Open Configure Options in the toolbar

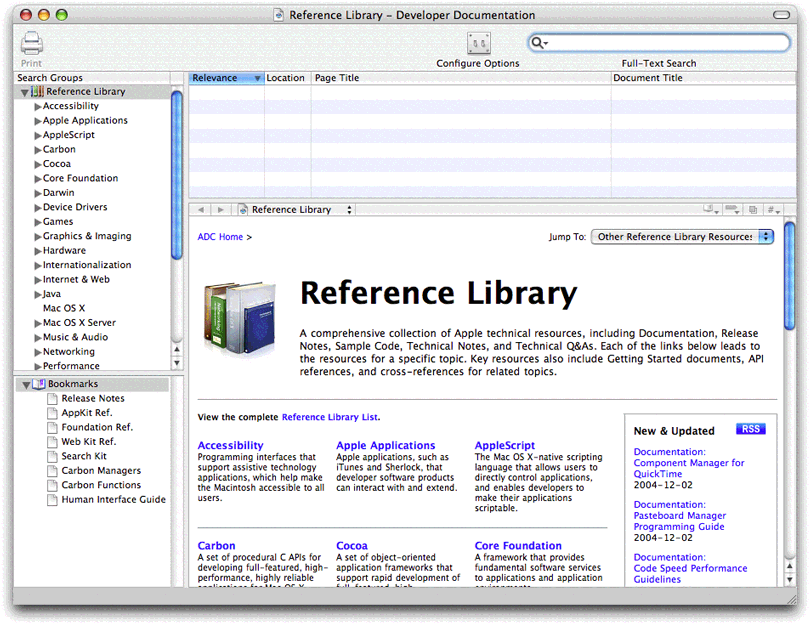click(x=478, y=44)
